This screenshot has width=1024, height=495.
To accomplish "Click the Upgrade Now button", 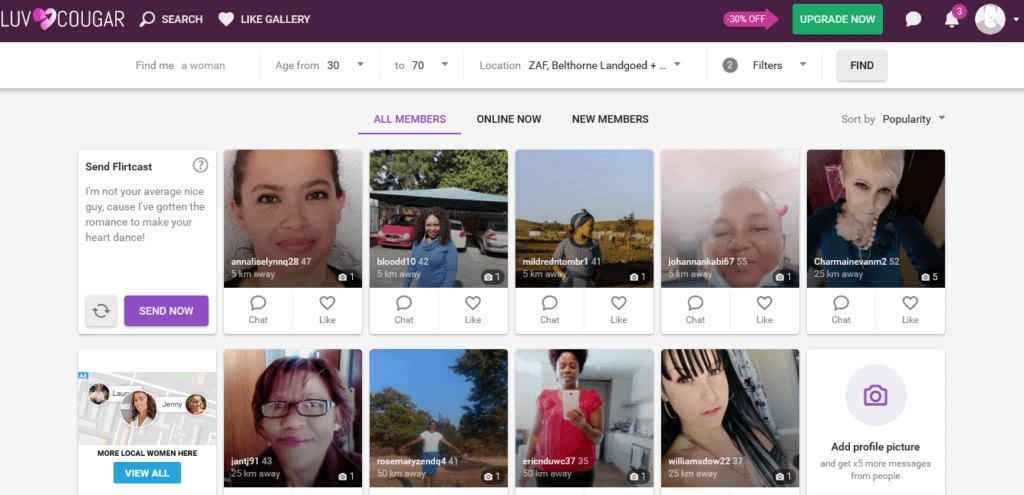I will (x=837, y=19).
